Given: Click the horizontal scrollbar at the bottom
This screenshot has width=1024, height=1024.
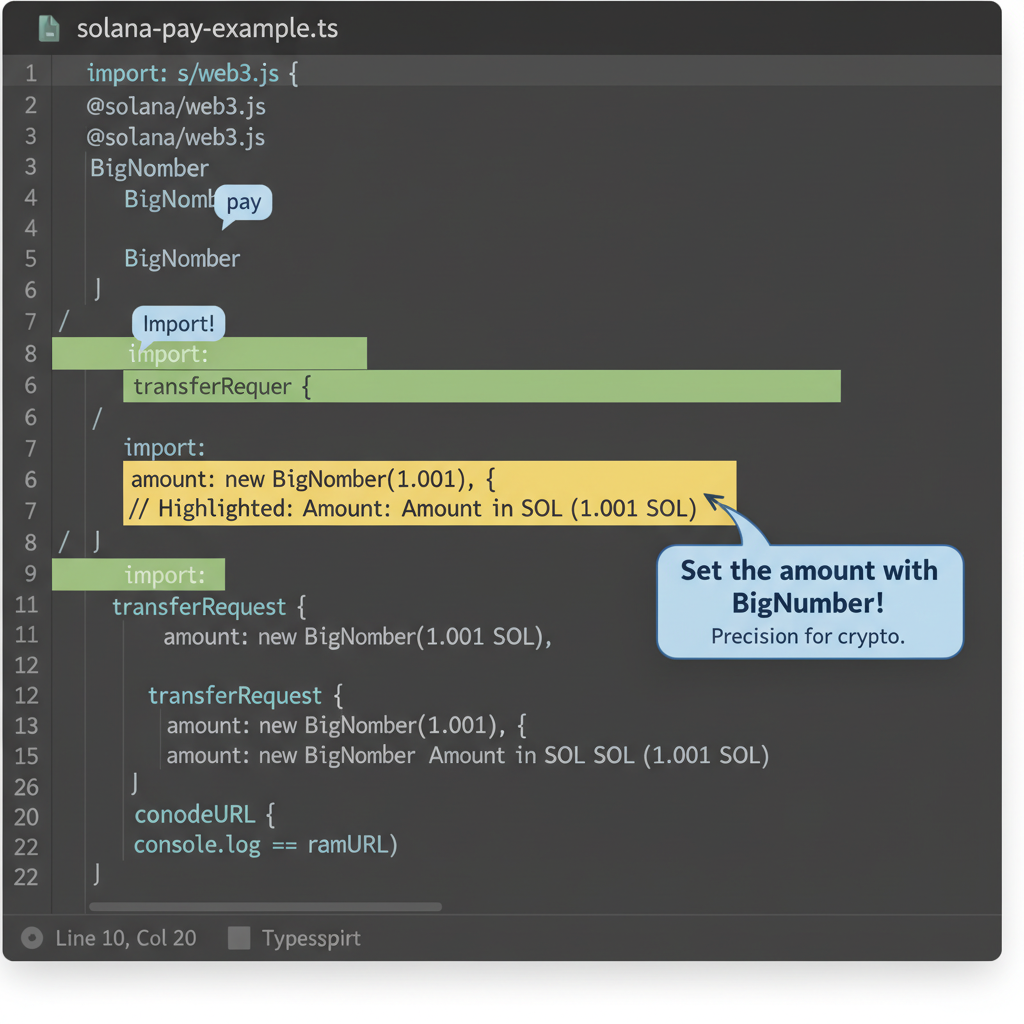Looking at the screenshot, I should click(265, 906).
